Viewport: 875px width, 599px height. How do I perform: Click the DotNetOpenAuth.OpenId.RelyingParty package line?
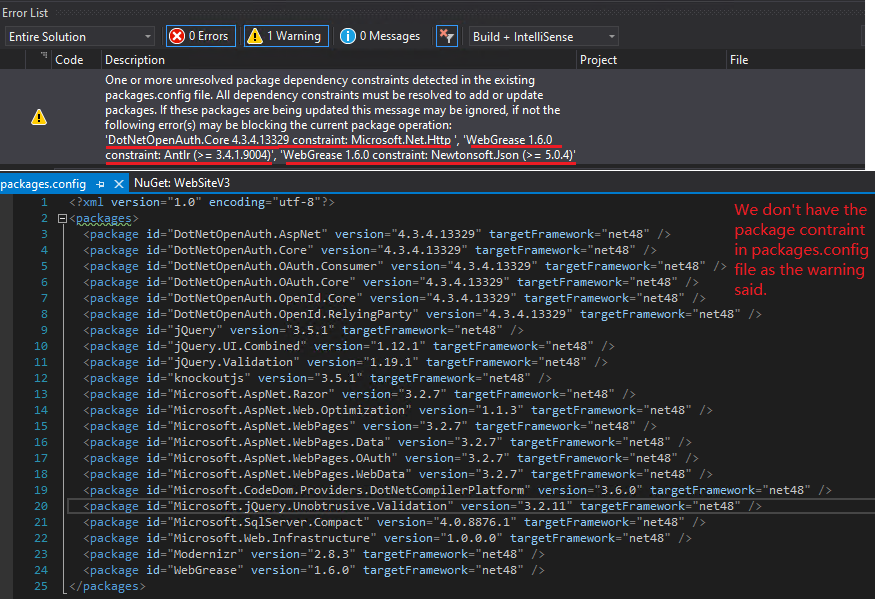click(422, 314)
